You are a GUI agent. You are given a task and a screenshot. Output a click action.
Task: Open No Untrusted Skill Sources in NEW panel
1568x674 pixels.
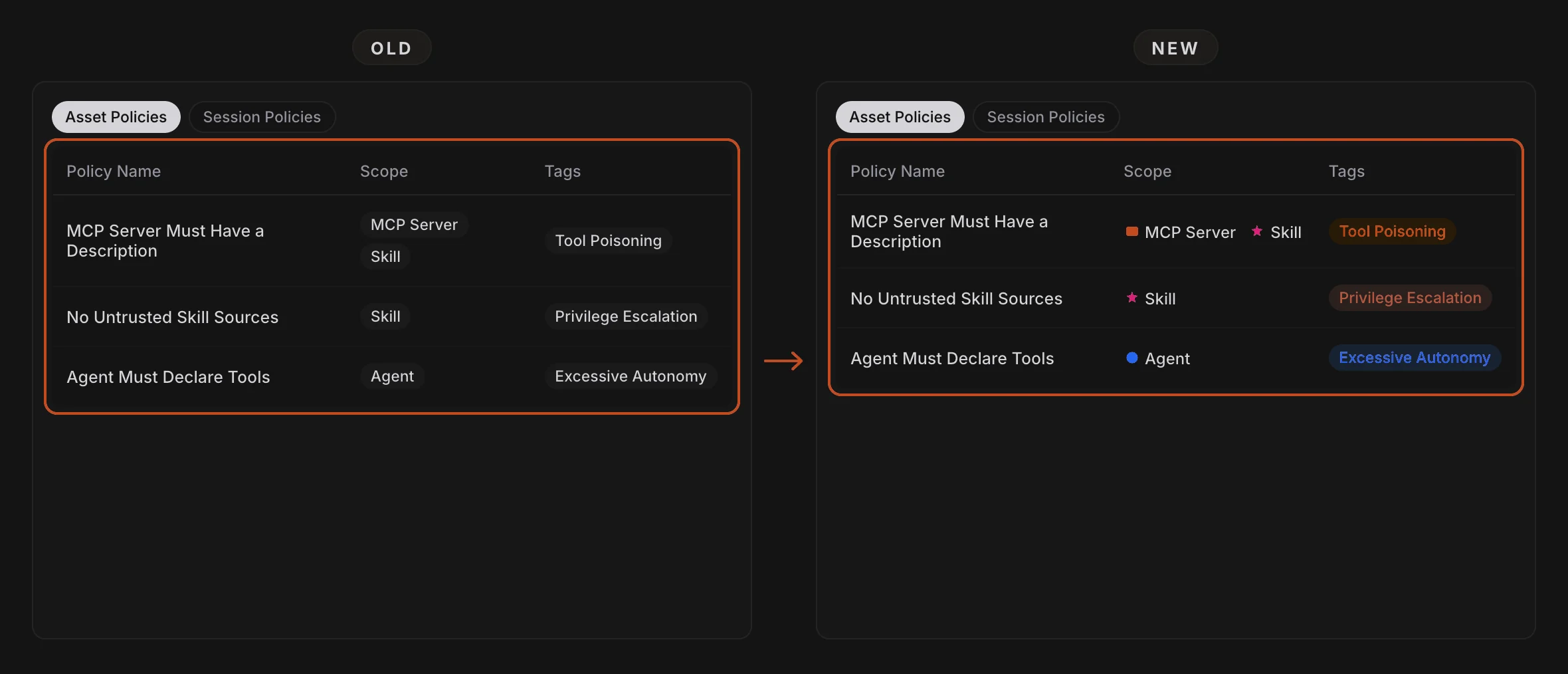(957, 298)
